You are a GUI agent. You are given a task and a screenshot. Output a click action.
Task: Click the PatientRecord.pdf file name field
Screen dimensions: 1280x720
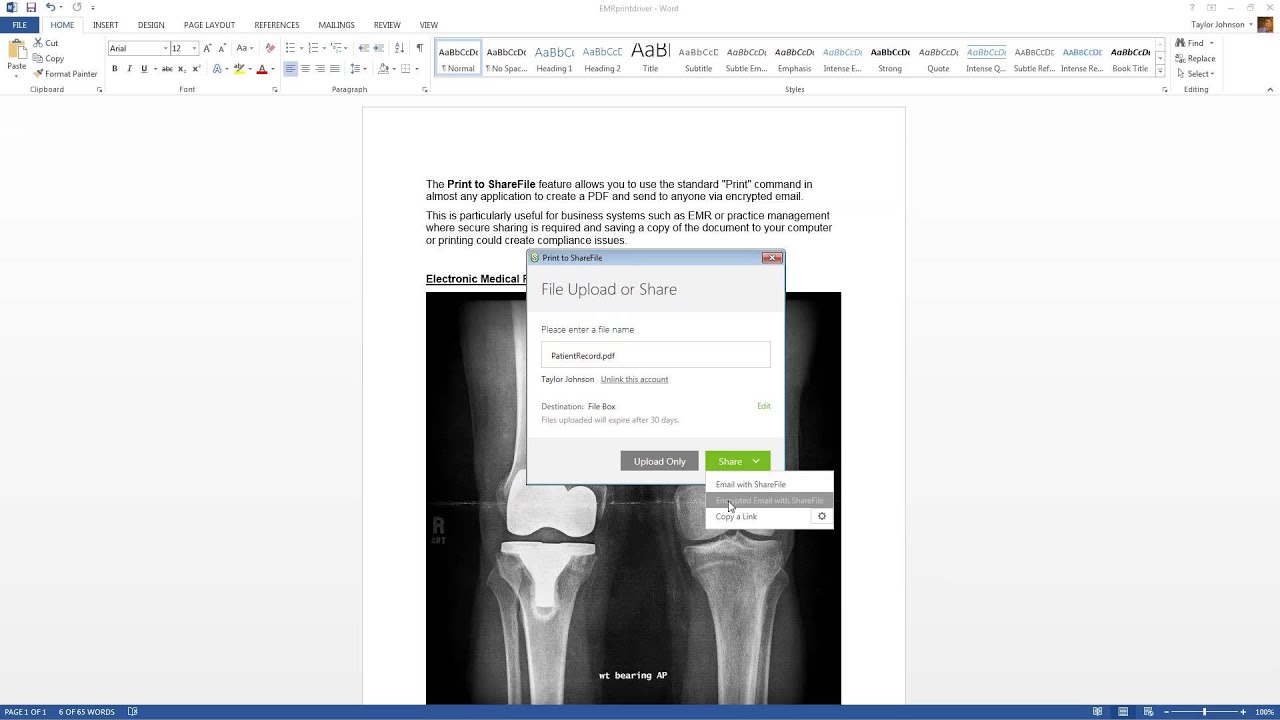pyautogui.click(x=656, y=355)
